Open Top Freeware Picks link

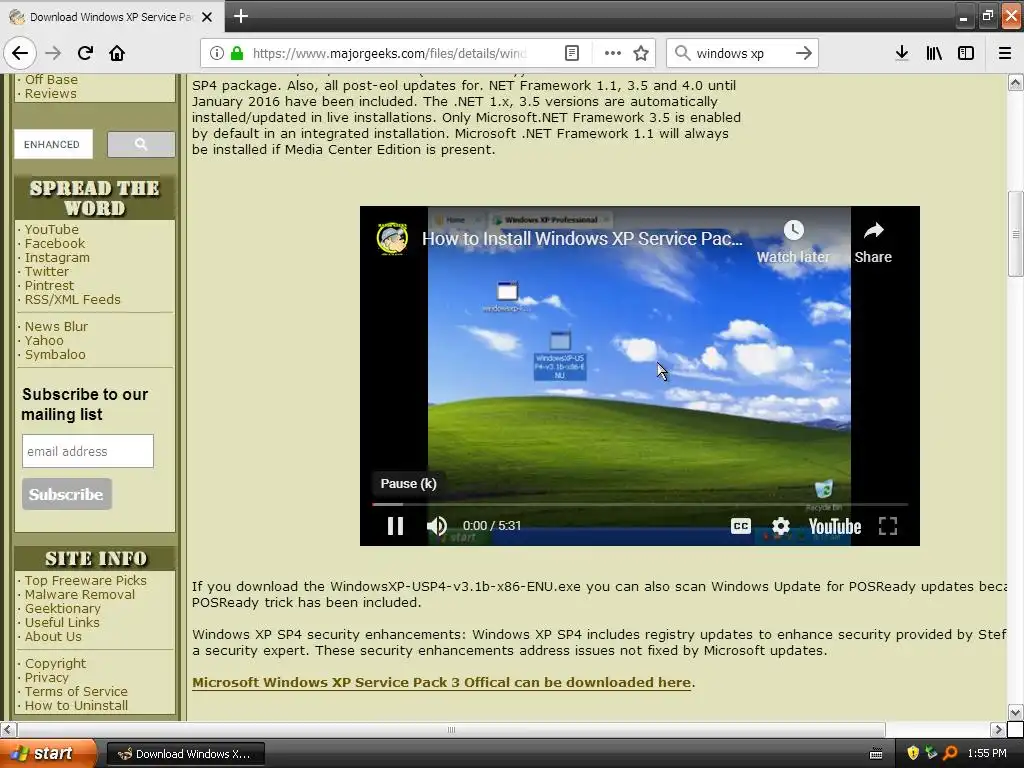[86, 581]
